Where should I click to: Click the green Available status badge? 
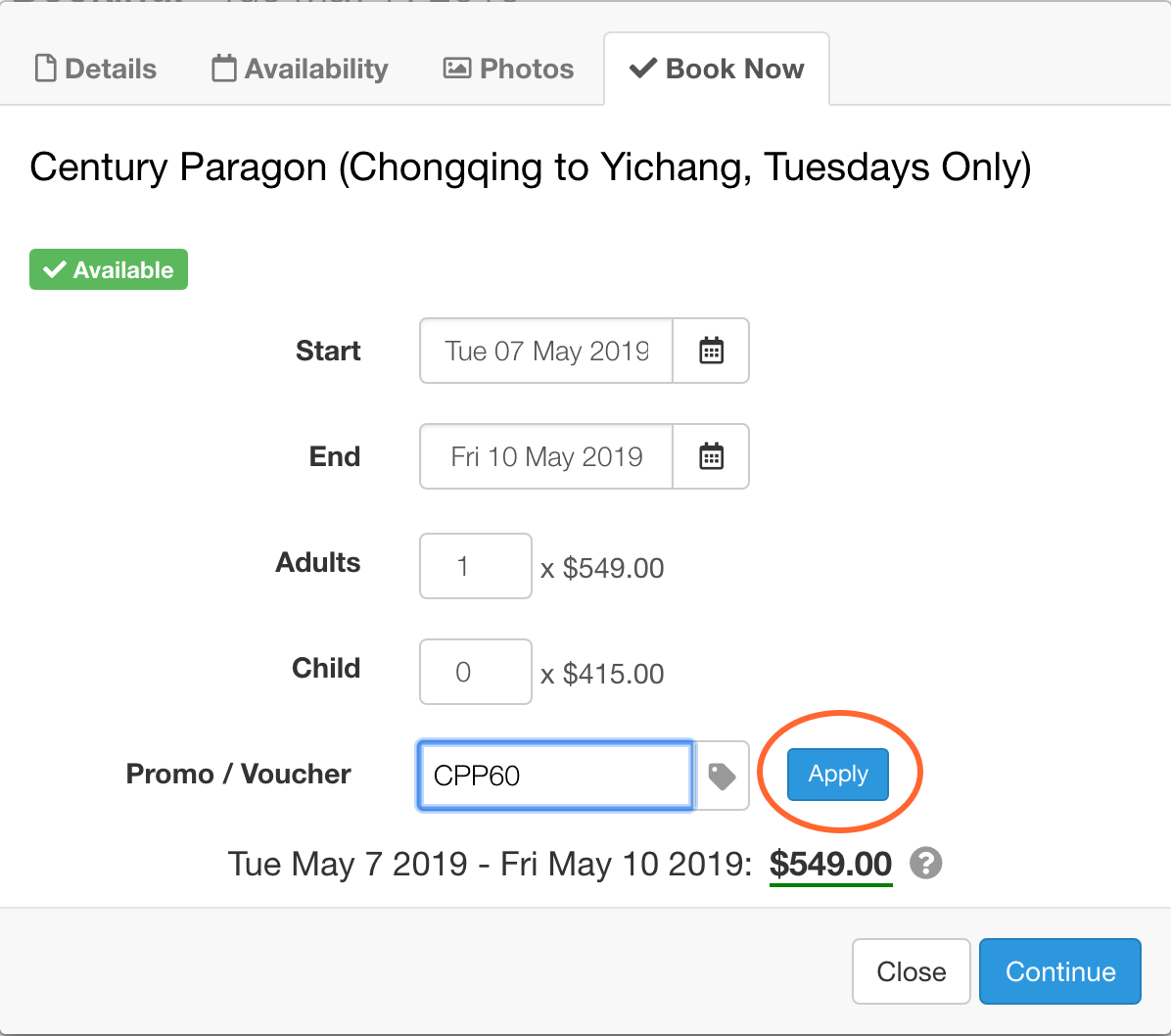coord(109,270)
